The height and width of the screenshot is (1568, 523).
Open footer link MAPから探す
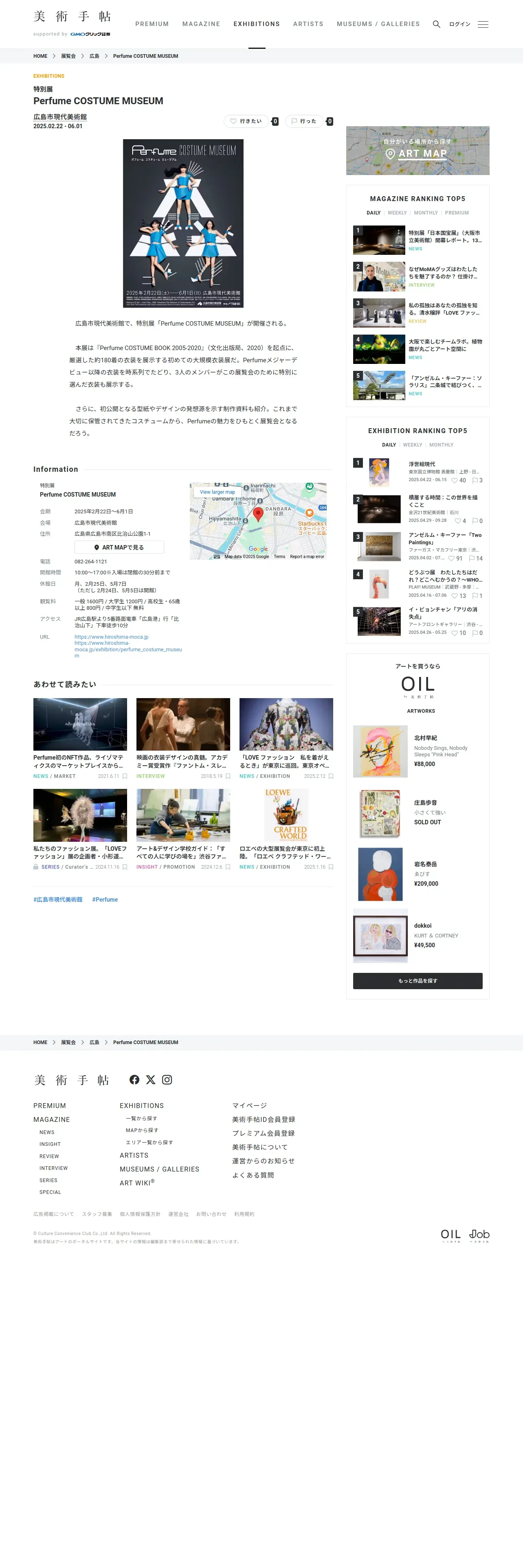142,1130
